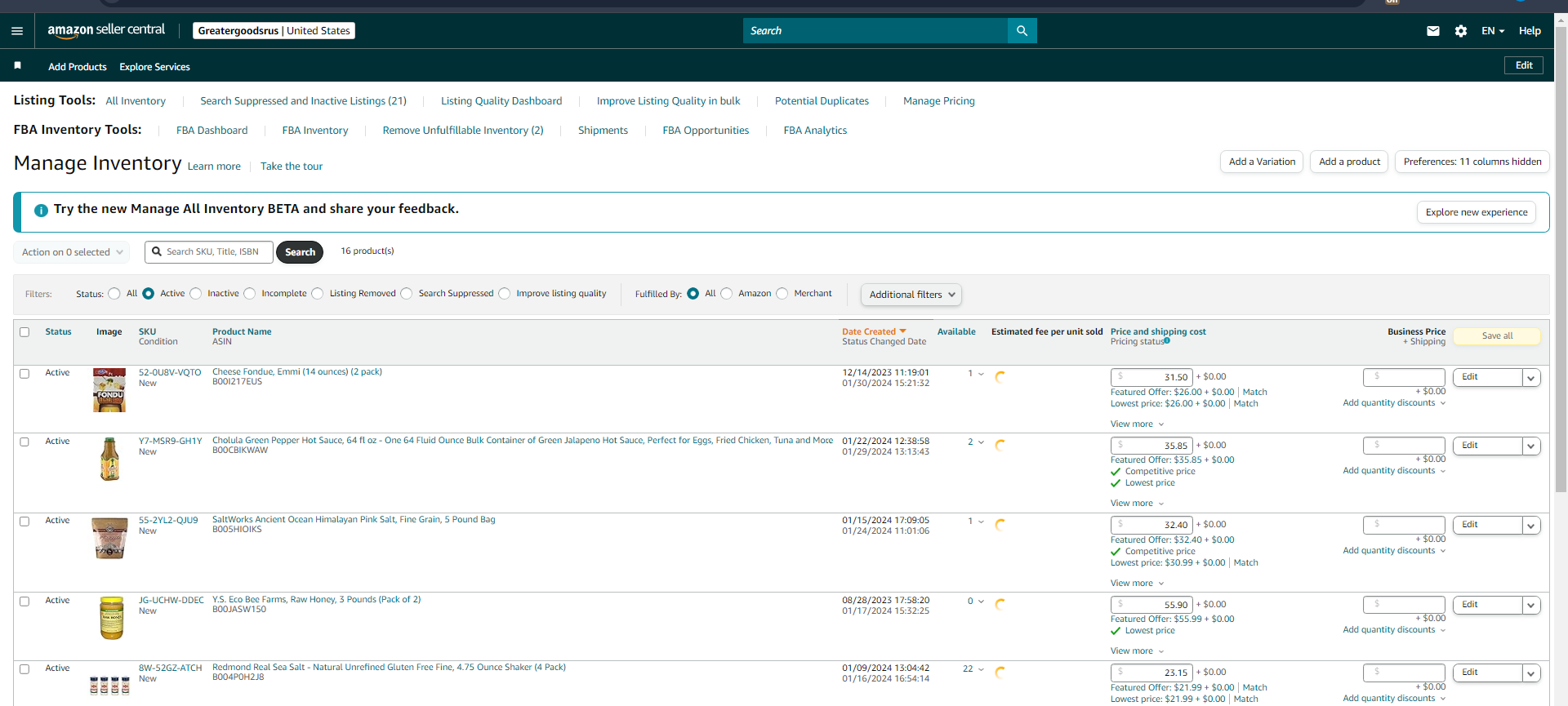
Task: Click the black Search button for SKUs
Action: click(300, 252)
